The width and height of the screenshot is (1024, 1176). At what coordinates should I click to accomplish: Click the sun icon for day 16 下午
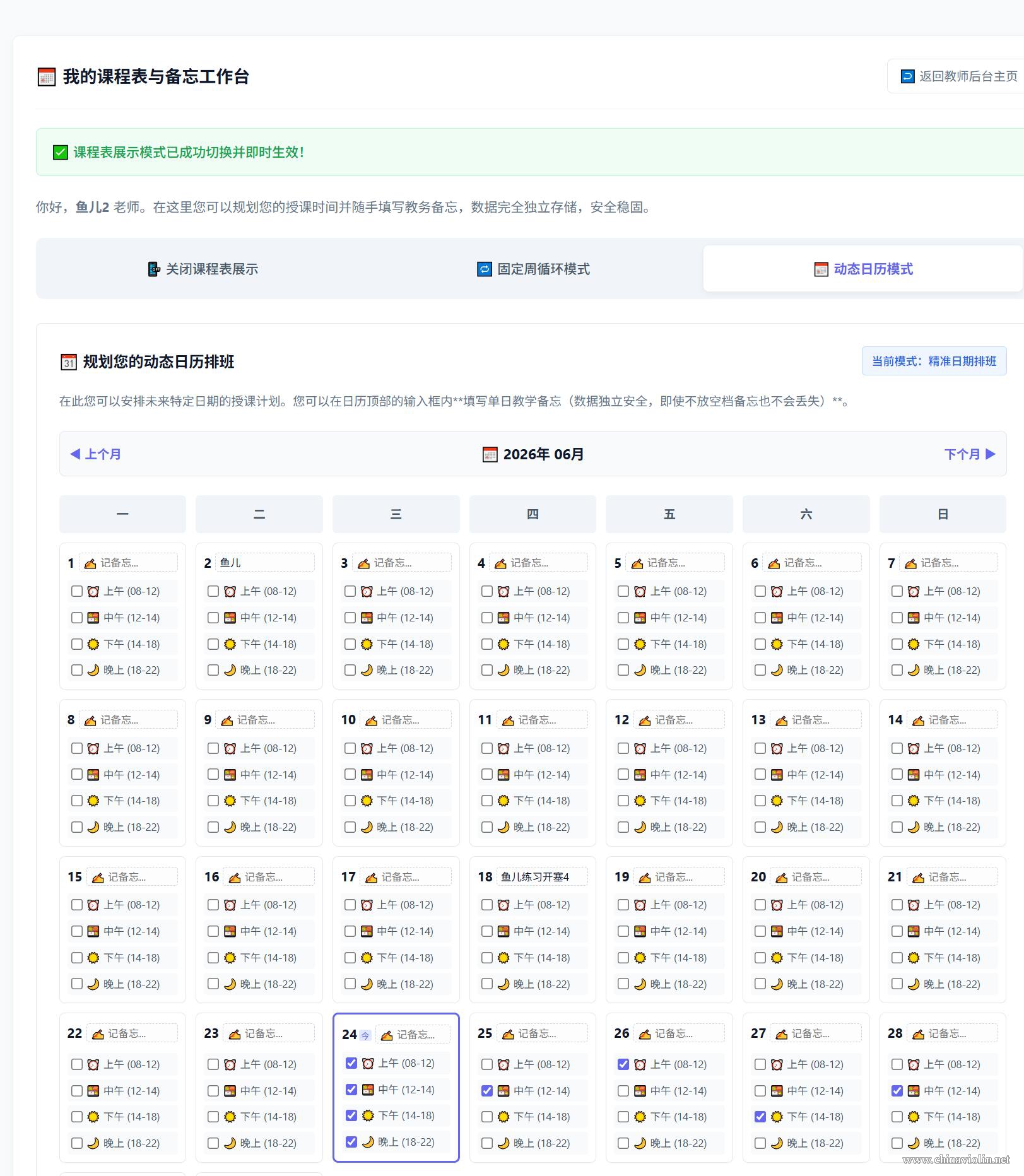[230, 958]
